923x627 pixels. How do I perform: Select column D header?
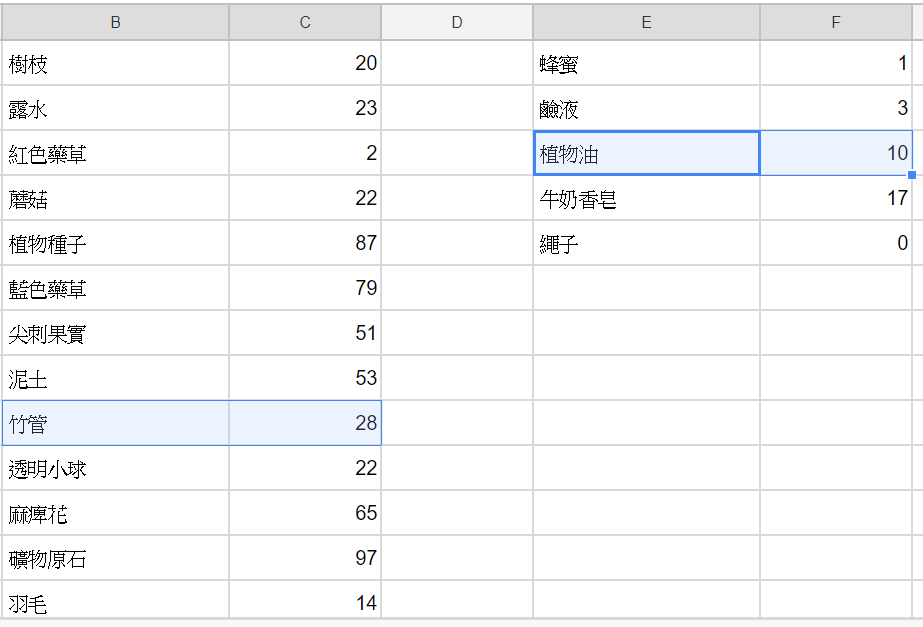click(x=457, y=22)
